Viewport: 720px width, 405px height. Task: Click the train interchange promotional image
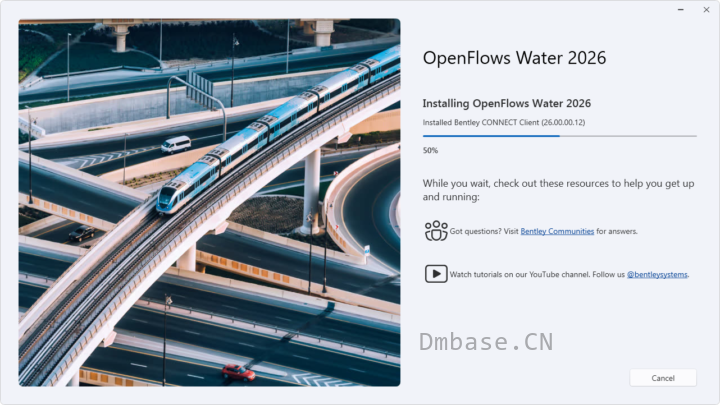pos(209,202)
